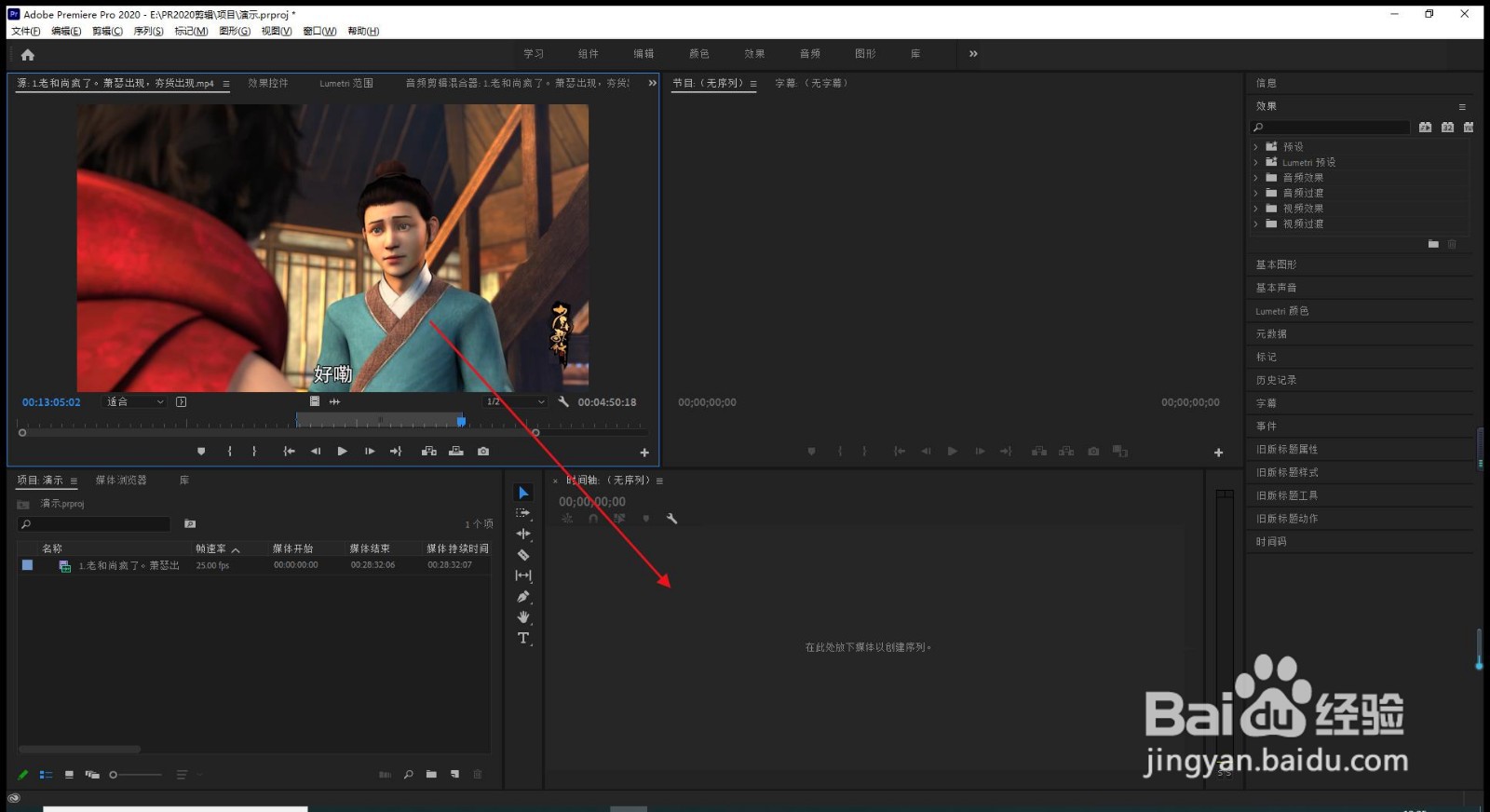1490x812 pixels.
Task: Select the Pen tool
Action: click(523, 597)
